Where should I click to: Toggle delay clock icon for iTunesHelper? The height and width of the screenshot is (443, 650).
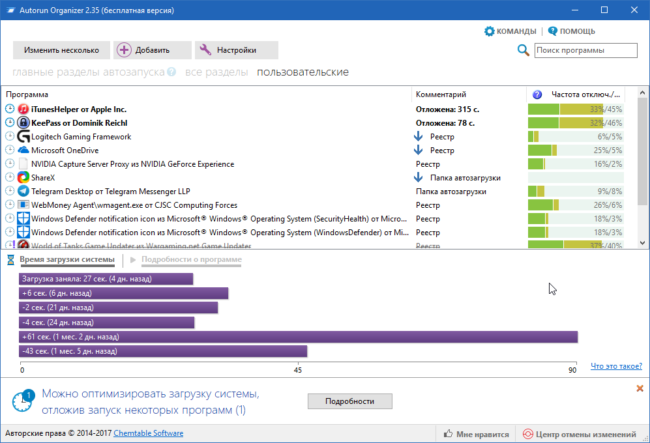click(10, 109)
